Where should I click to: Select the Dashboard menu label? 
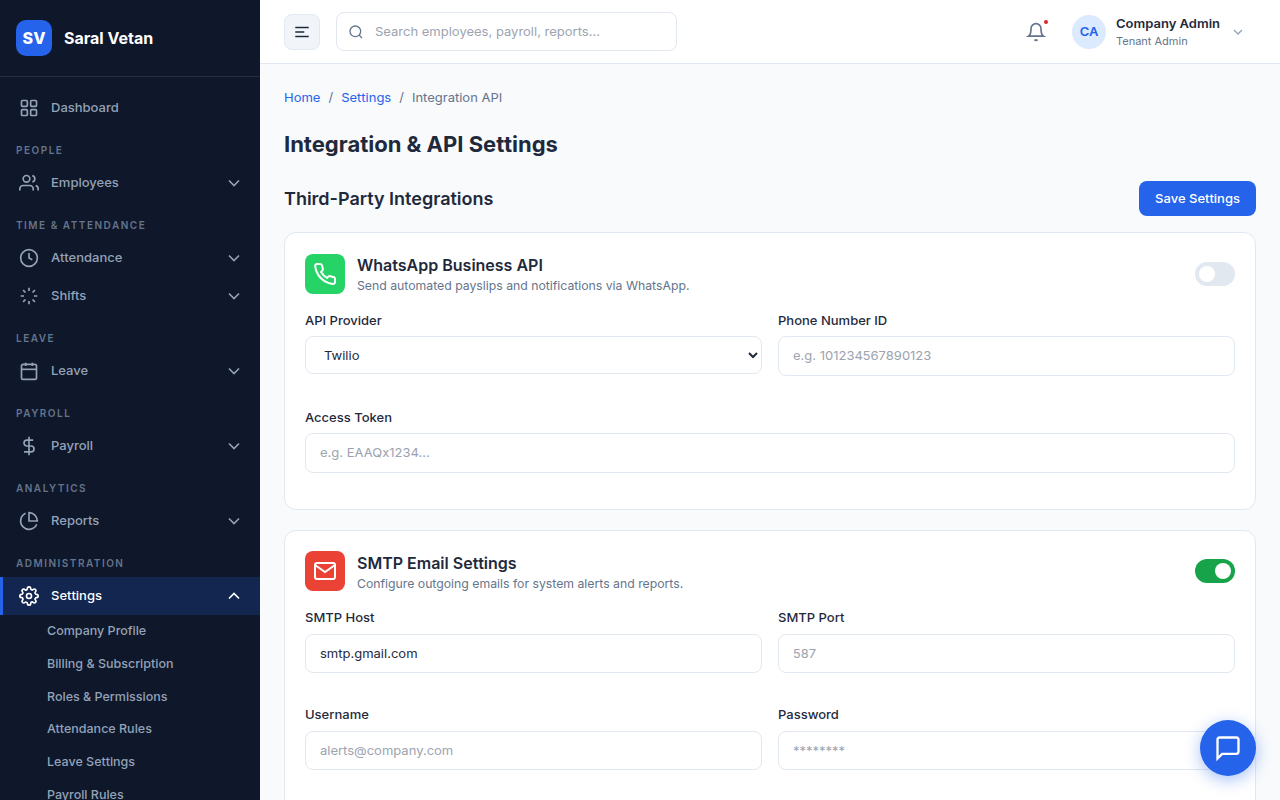[x=85, y=108]
